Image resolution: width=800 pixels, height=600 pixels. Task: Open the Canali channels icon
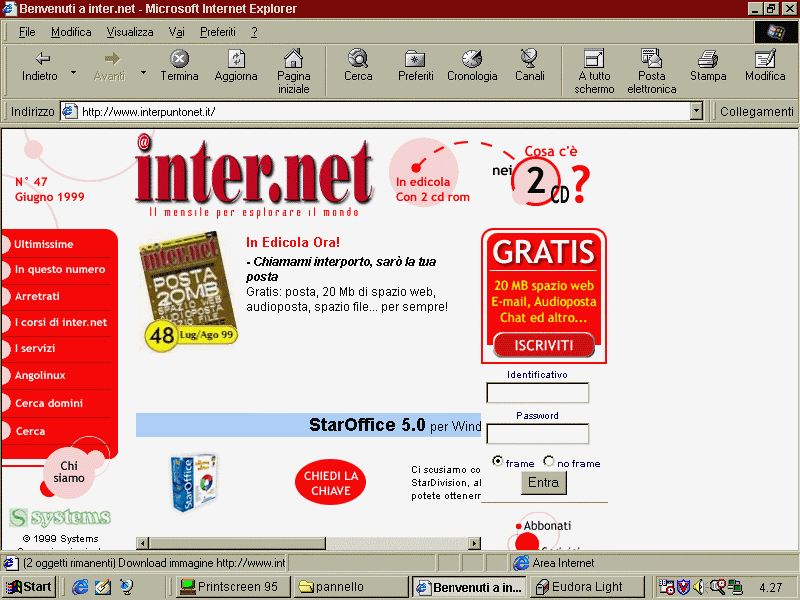(x=530, y=66)
